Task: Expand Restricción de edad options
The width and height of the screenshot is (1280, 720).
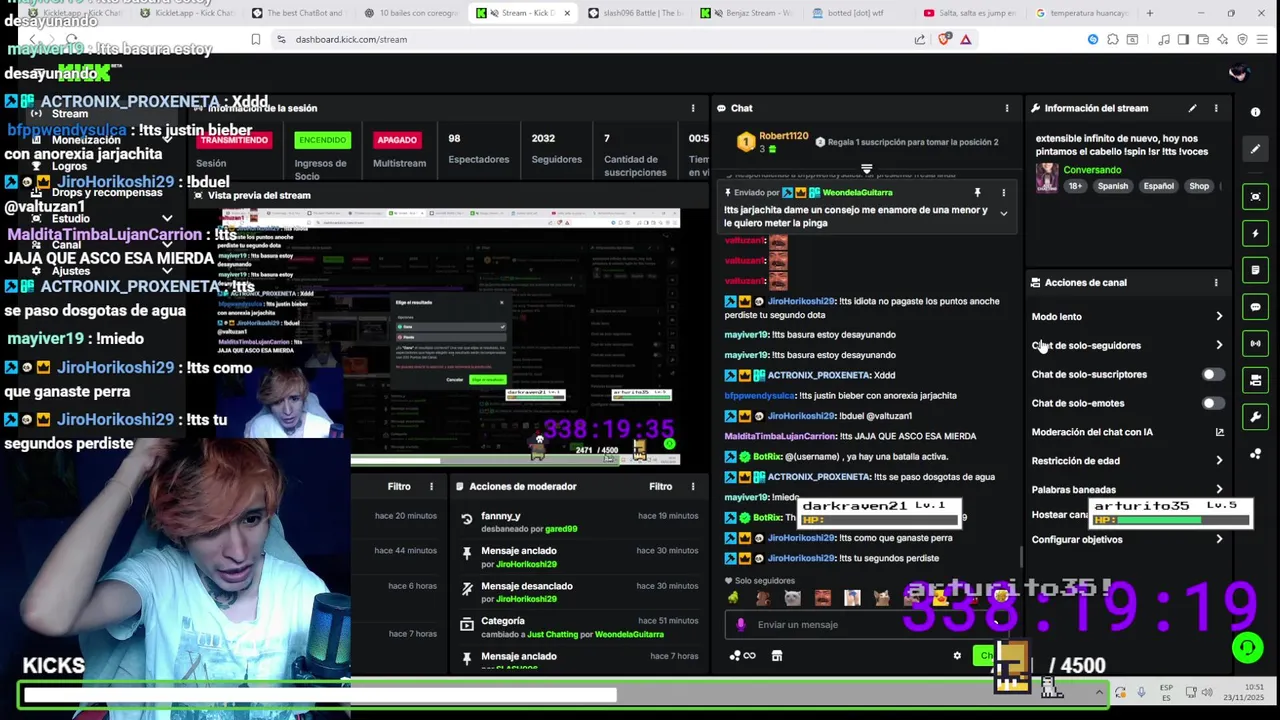Action: (x=1219, y=461)
